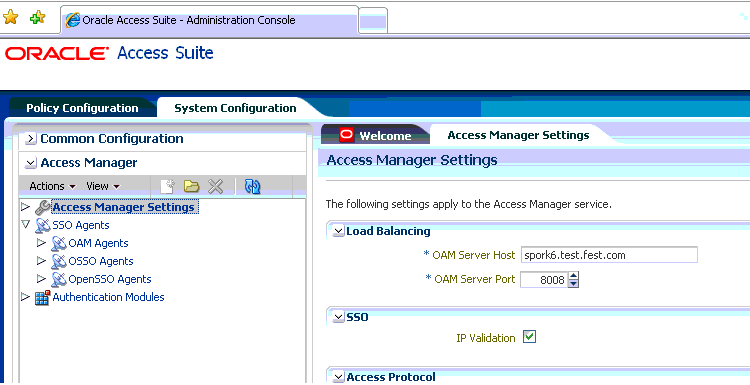Click the Create new item icon

(167, 186)
